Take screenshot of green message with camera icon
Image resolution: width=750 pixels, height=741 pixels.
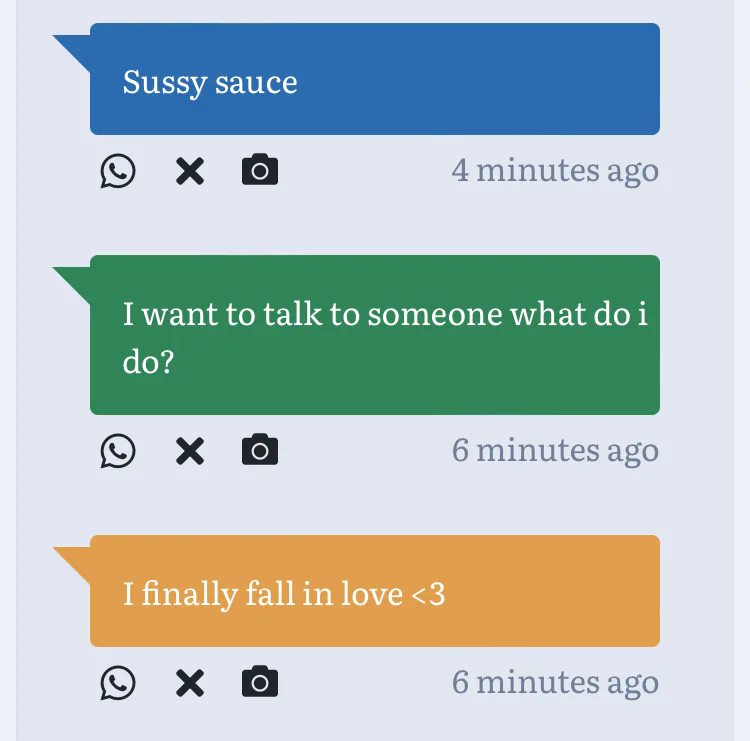pyautogui.click(x=260, y=451)
